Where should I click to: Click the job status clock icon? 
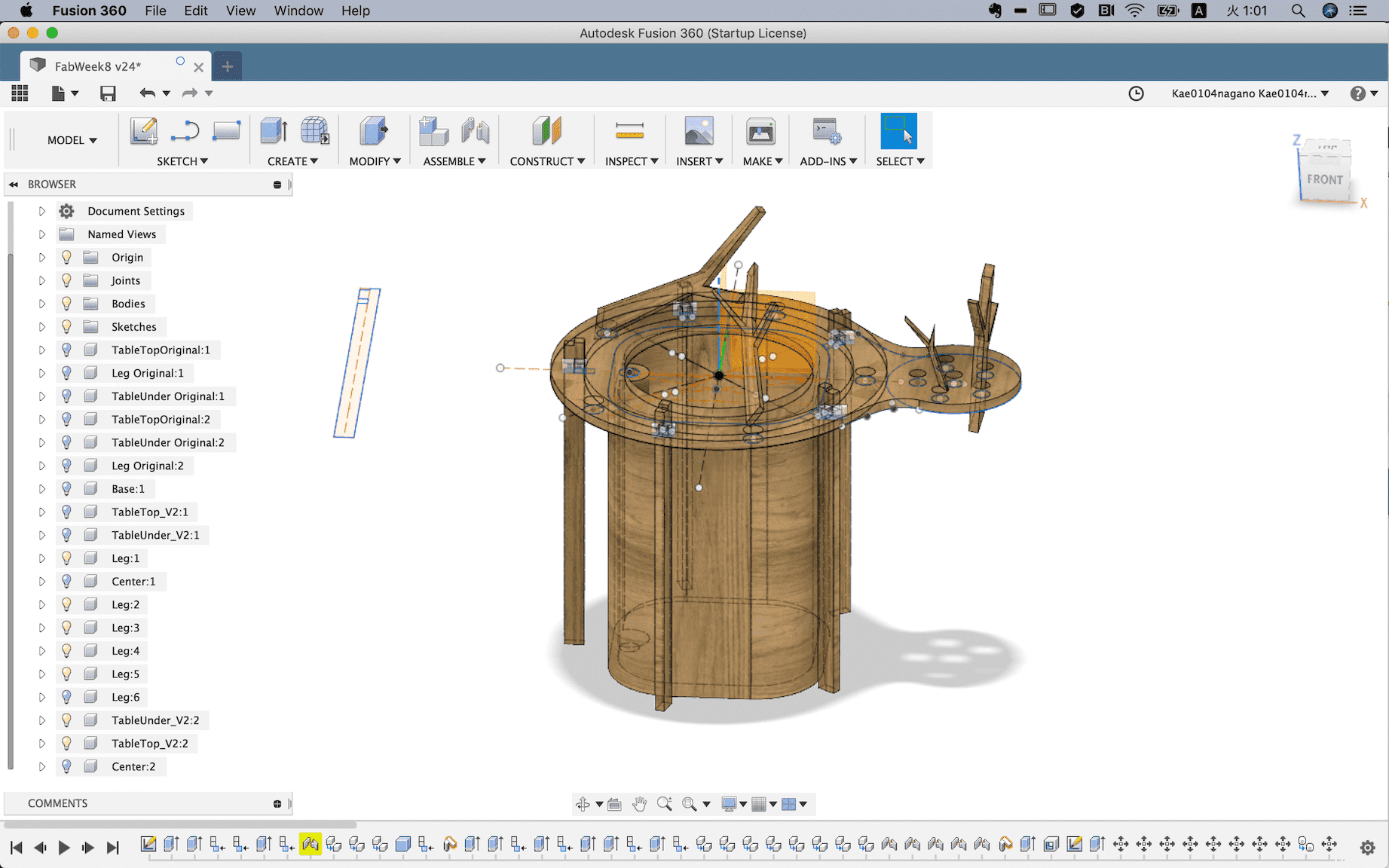click(1136, 93)
